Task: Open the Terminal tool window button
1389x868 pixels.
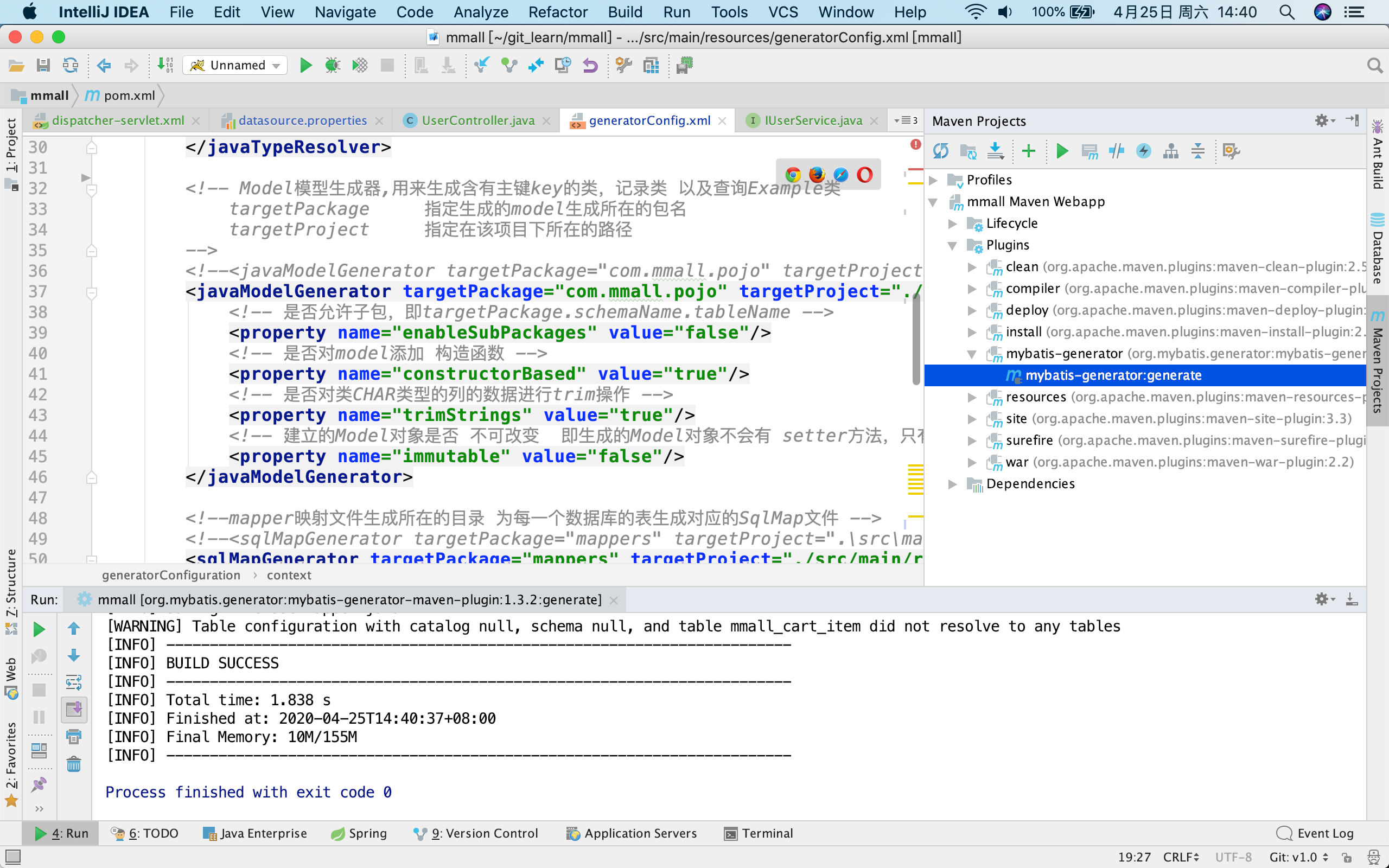Action: point(759,833)
